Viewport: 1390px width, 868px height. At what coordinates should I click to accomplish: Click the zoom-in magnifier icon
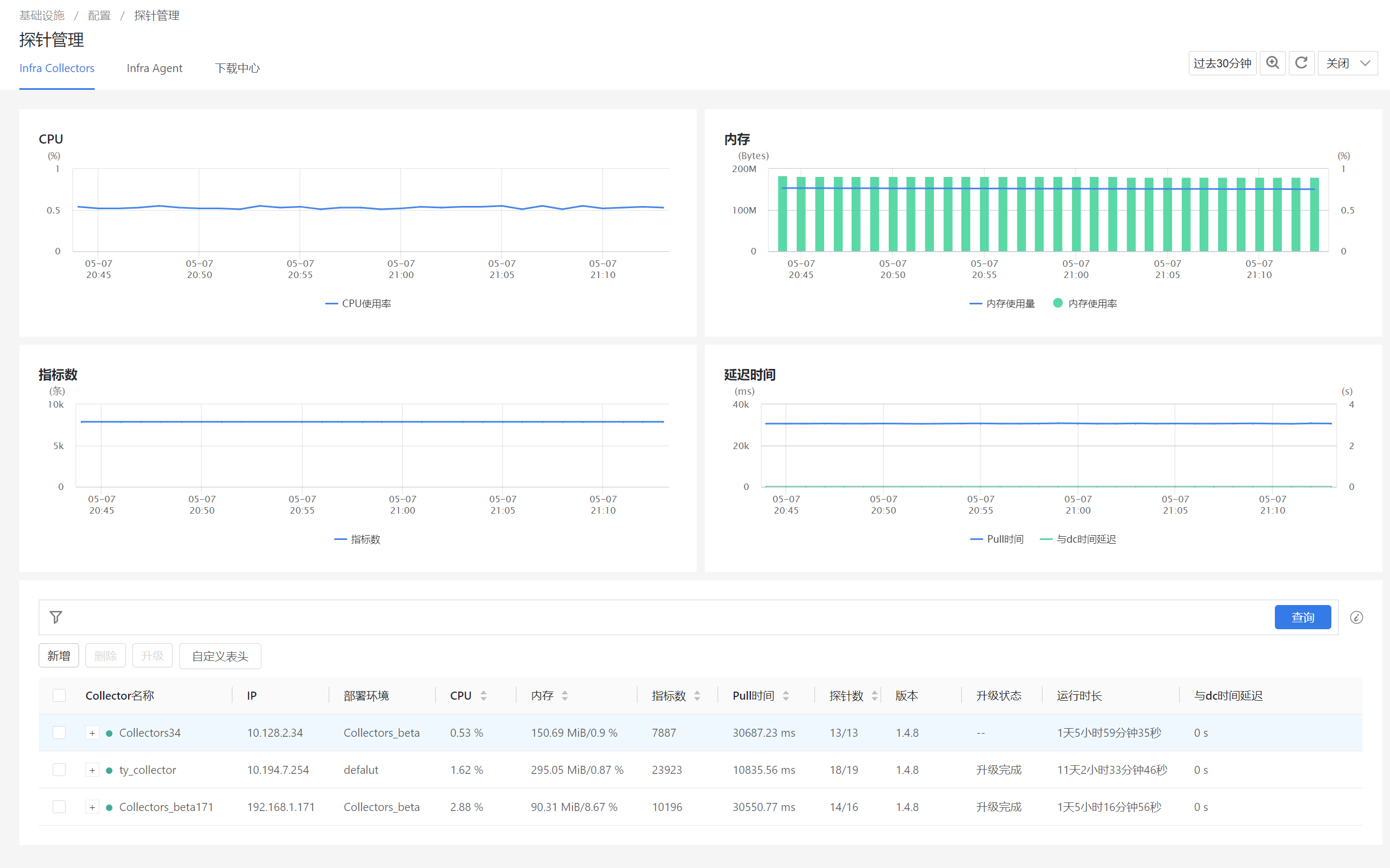pos(1272,63)
